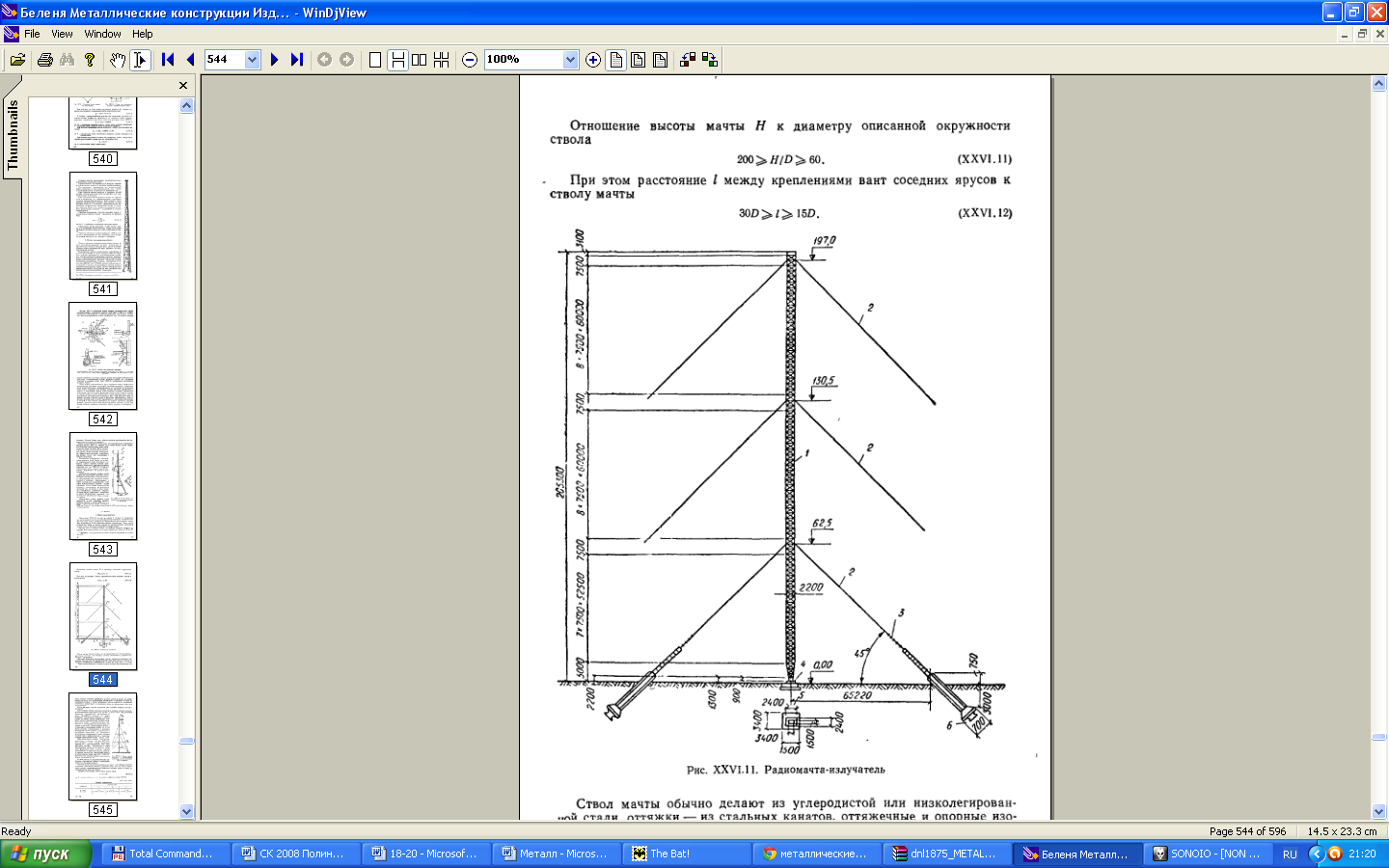The height and width of the screenshot is (868, 1389).
Task: Click the rotate left toolbar icon
Action: (x=688, y=60)
